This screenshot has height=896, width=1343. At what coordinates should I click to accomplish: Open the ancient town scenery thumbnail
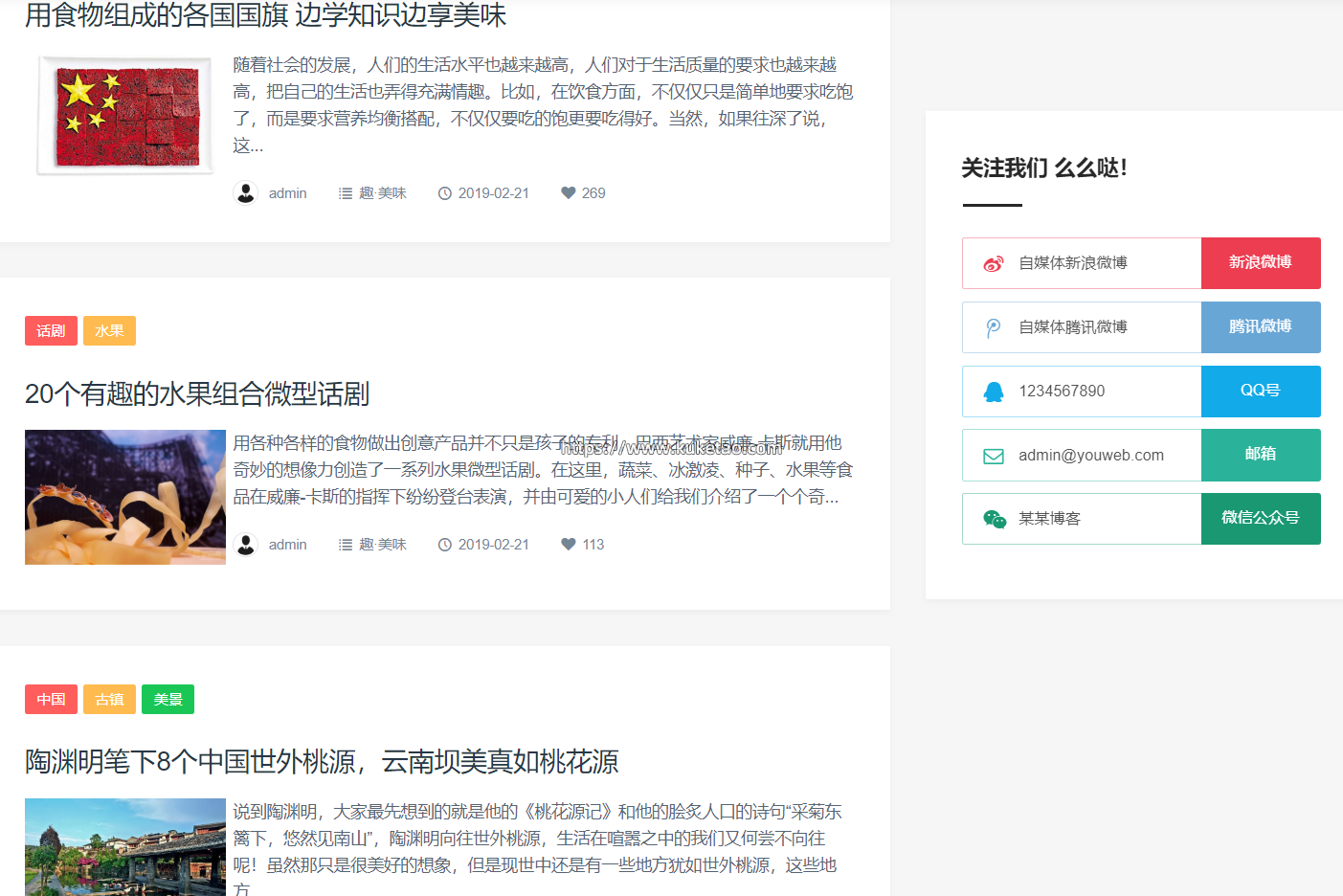[125, 846]
